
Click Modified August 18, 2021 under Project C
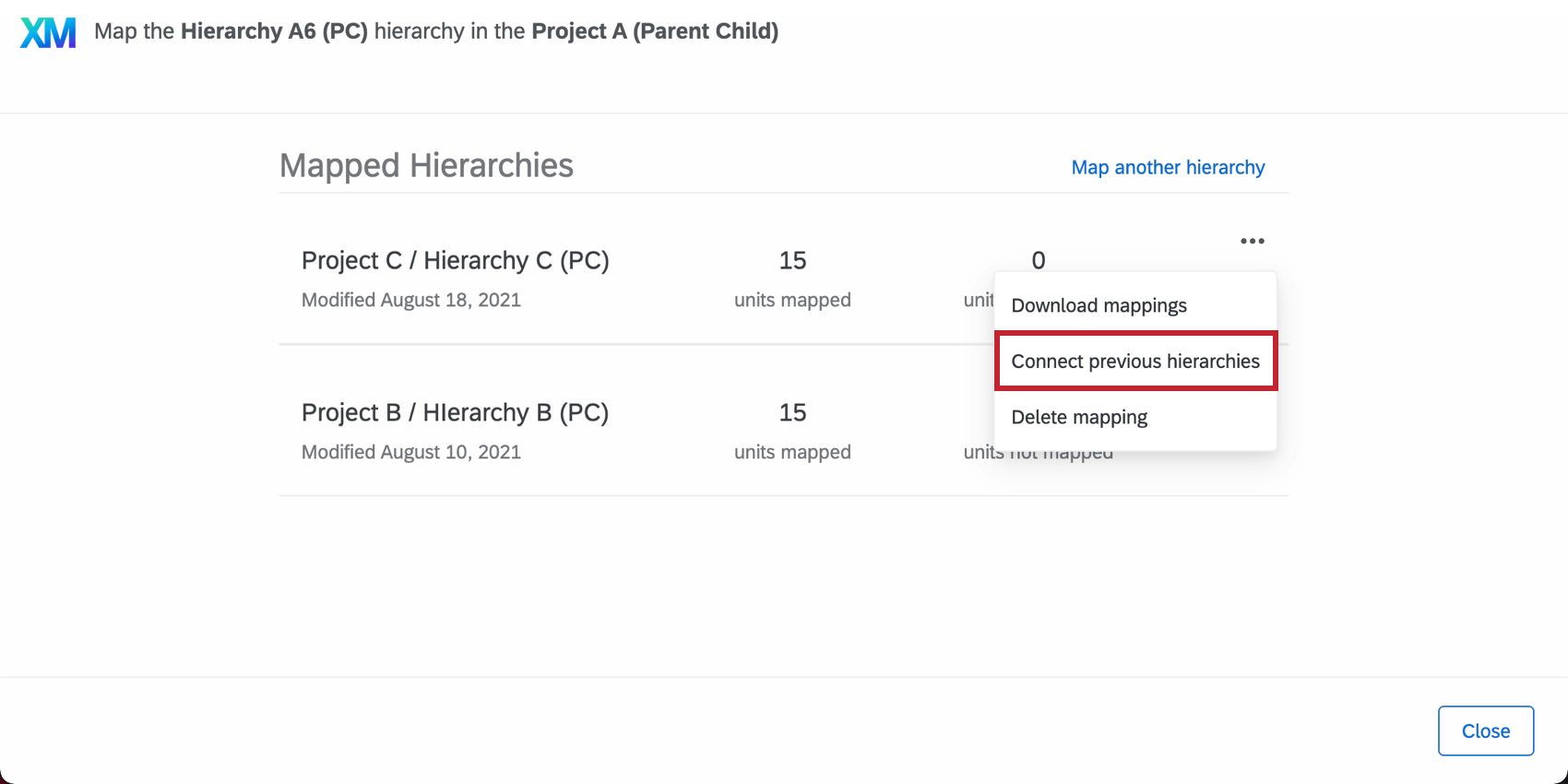(x=410, y=299)
